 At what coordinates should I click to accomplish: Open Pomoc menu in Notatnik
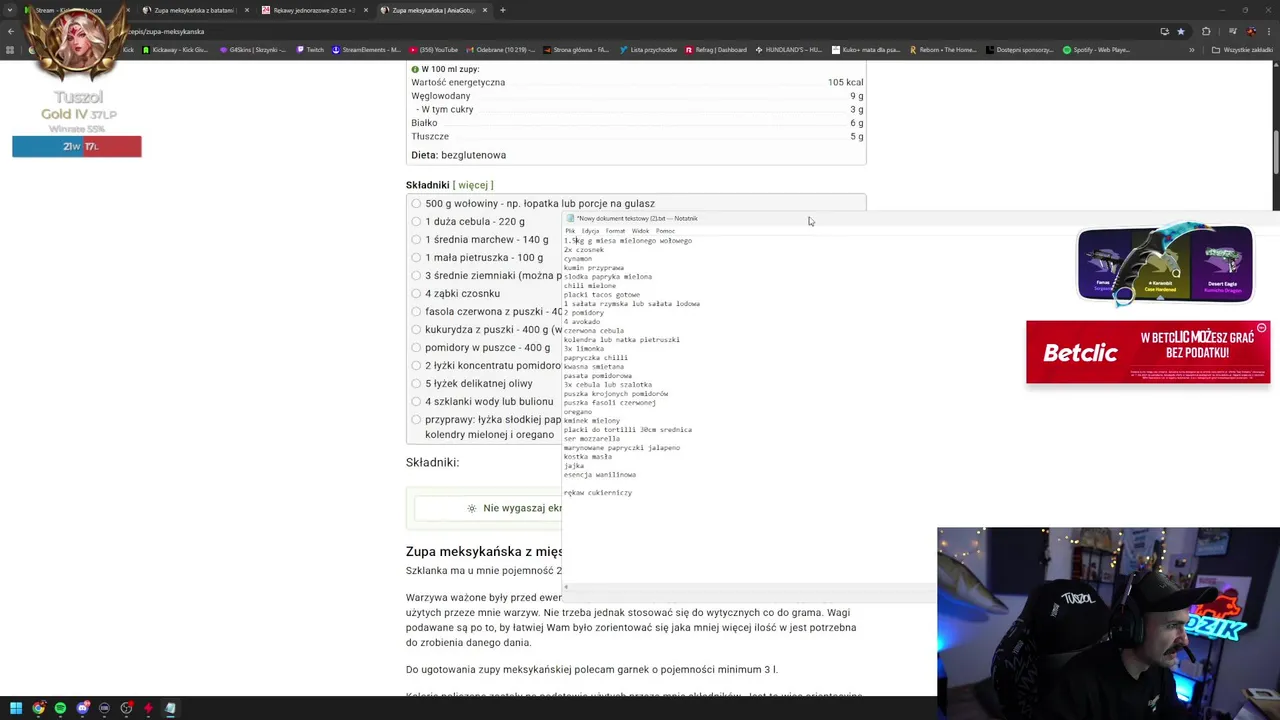pos(665,231)
